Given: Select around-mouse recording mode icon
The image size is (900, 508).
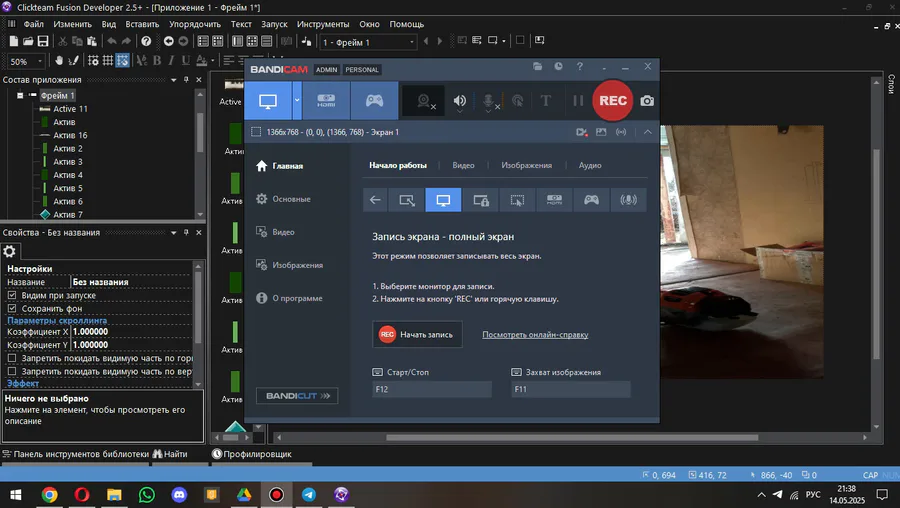Looking at the screenshot, I should pyautogui.click(x=517, y=200).
